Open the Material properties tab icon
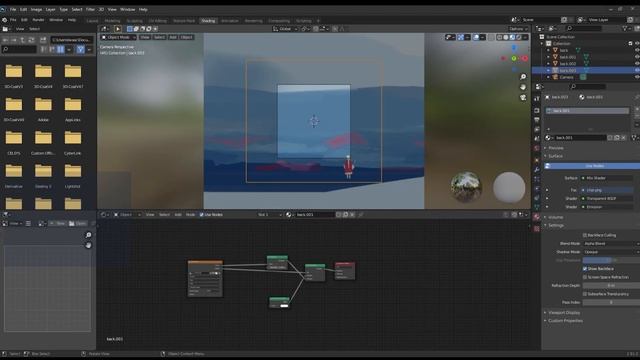Image resolution: width=640 pixels, height=360 pixels. tap(536, 217)
